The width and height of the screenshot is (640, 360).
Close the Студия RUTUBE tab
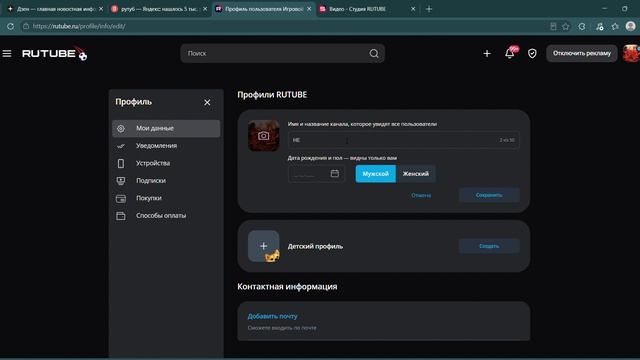[413, 9]
